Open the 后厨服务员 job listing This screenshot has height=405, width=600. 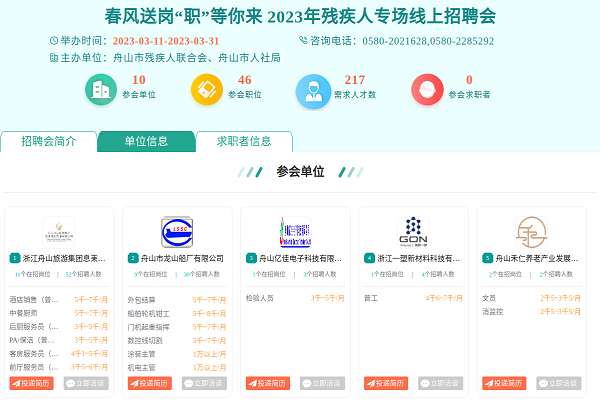click(34, 327)
